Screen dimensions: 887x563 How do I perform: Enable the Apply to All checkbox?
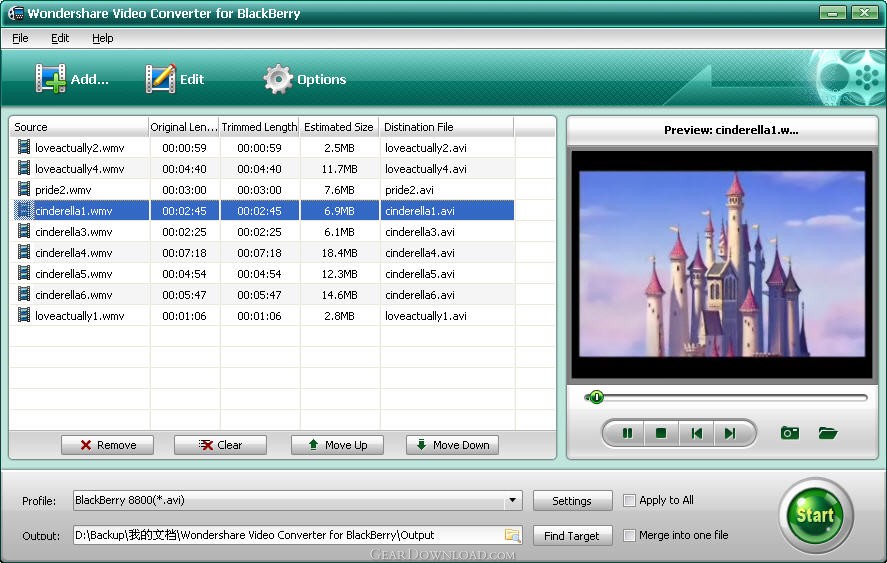click(x=629, y=500)
